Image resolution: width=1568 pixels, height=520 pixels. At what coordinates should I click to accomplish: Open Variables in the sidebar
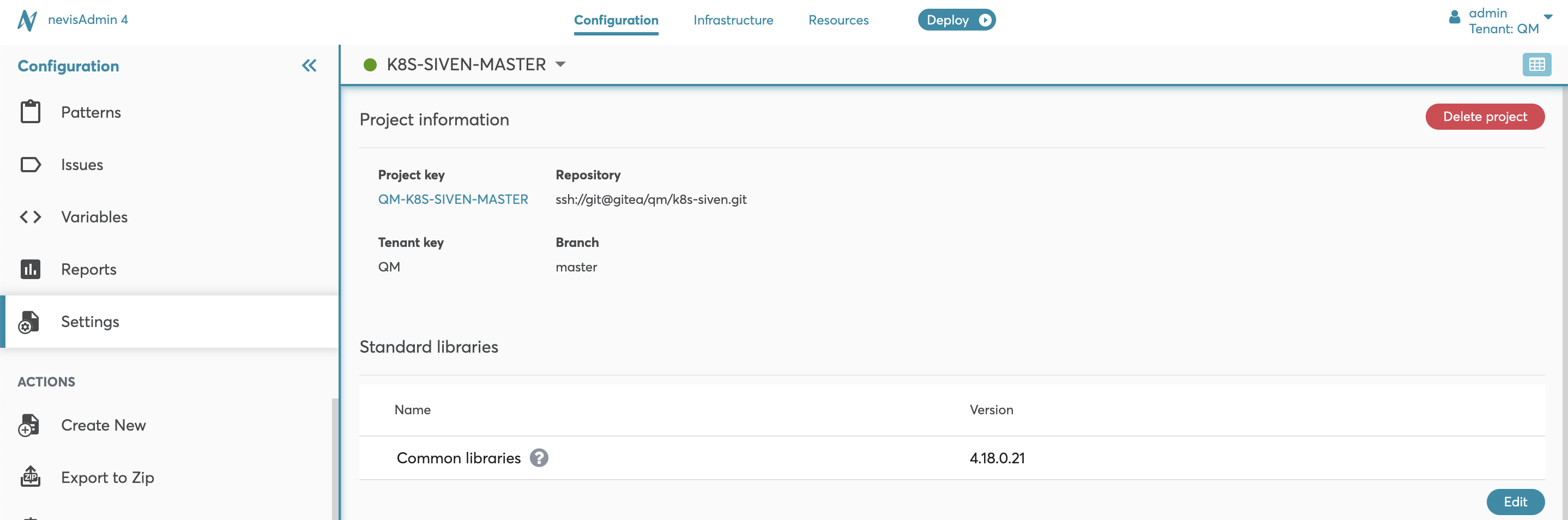(170, 217)
